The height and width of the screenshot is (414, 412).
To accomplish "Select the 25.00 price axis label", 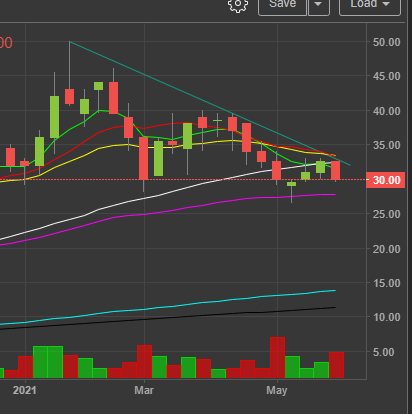I will (387, 214).
